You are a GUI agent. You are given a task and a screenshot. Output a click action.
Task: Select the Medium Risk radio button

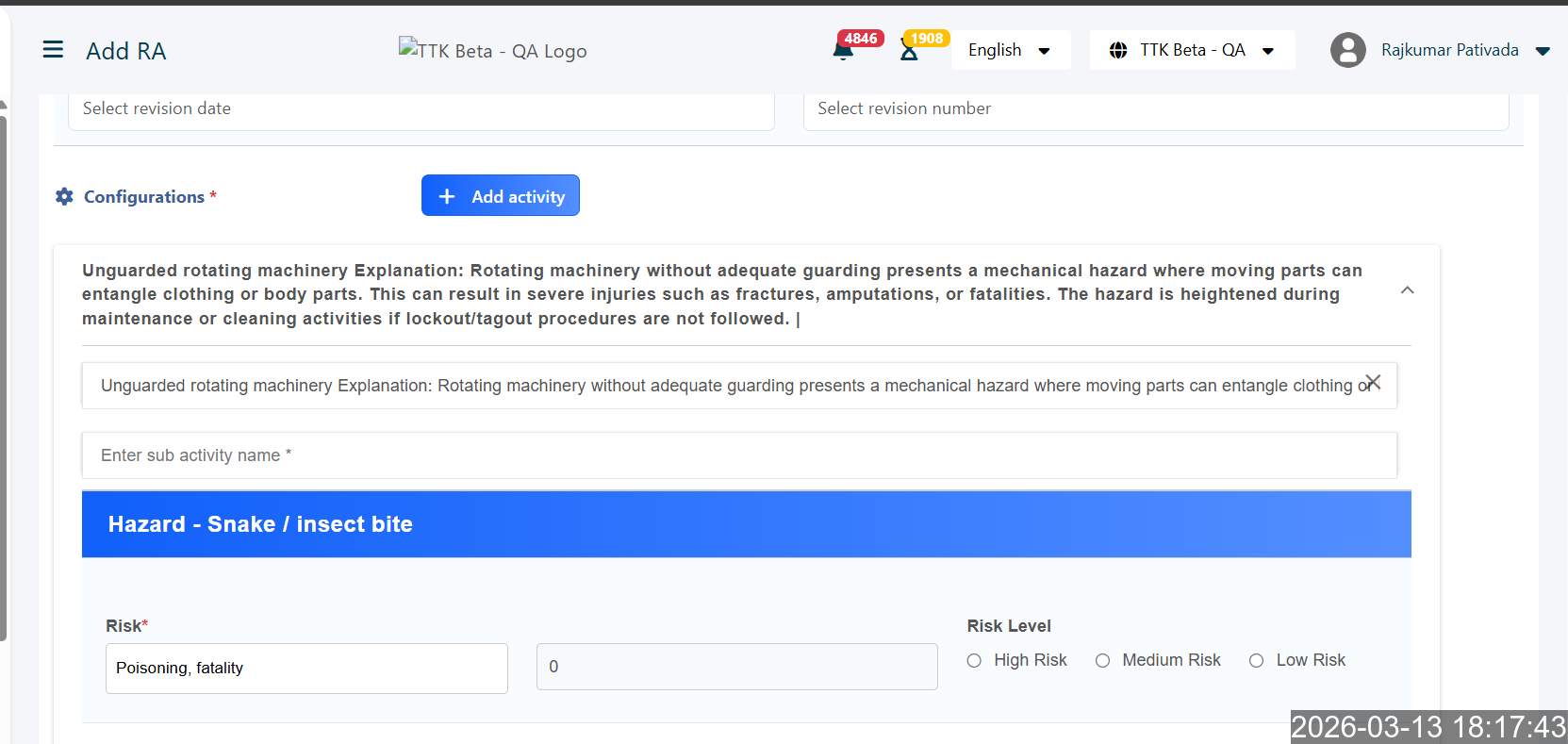pyautogui.click(x=1102, y=661)
